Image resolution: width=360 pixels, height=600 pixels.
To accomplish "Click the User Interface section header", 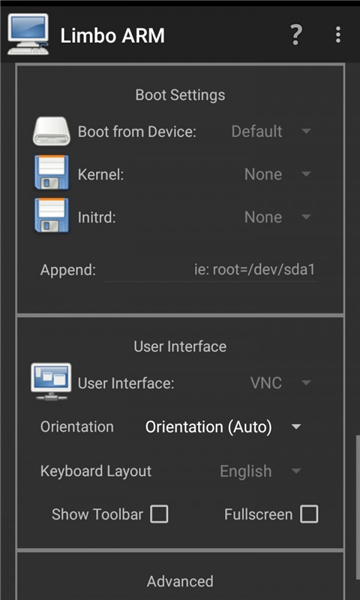I will click(180, 346).
